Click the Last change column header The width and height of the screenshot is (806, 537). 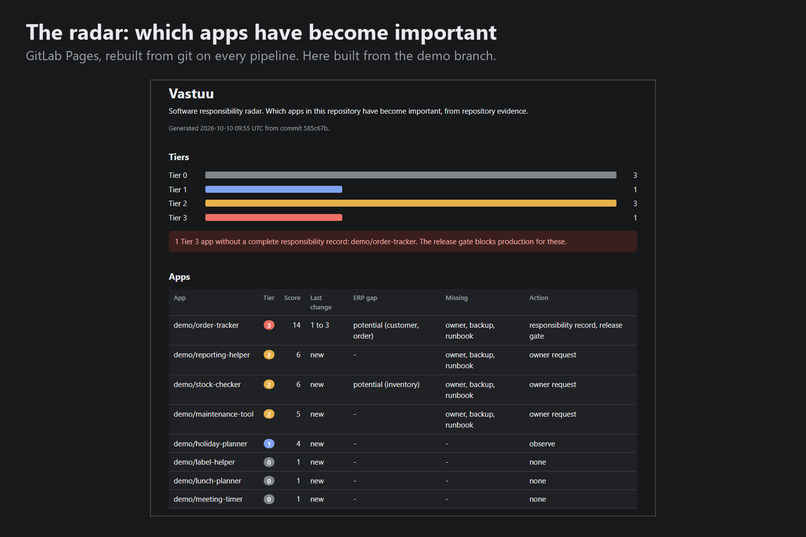pos(321,303)
